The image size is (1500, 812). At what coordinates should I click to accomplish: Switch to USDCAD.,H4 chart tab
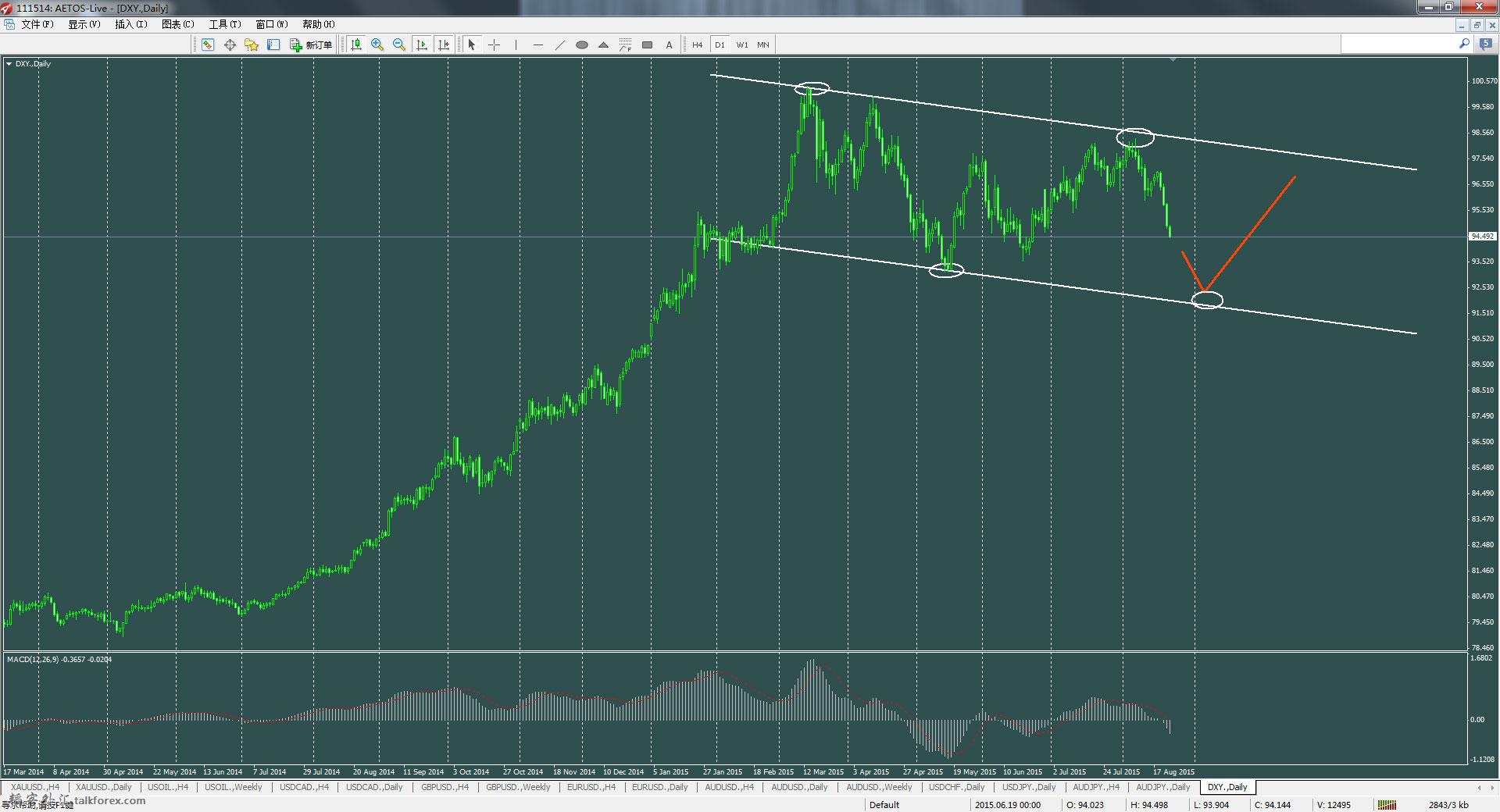(304, 787)
